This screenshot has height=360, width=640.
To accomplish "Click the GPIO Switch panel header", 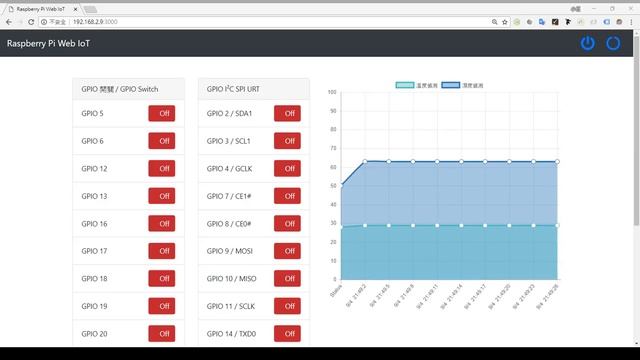I will 128,89.
